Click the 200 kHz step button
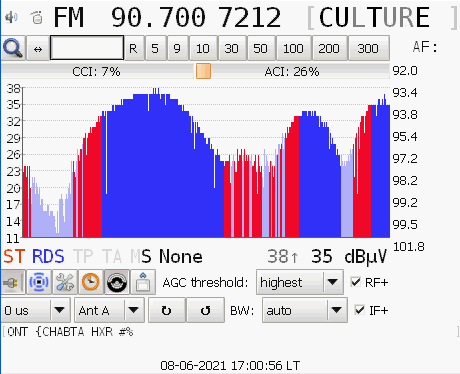 point(329,49)
